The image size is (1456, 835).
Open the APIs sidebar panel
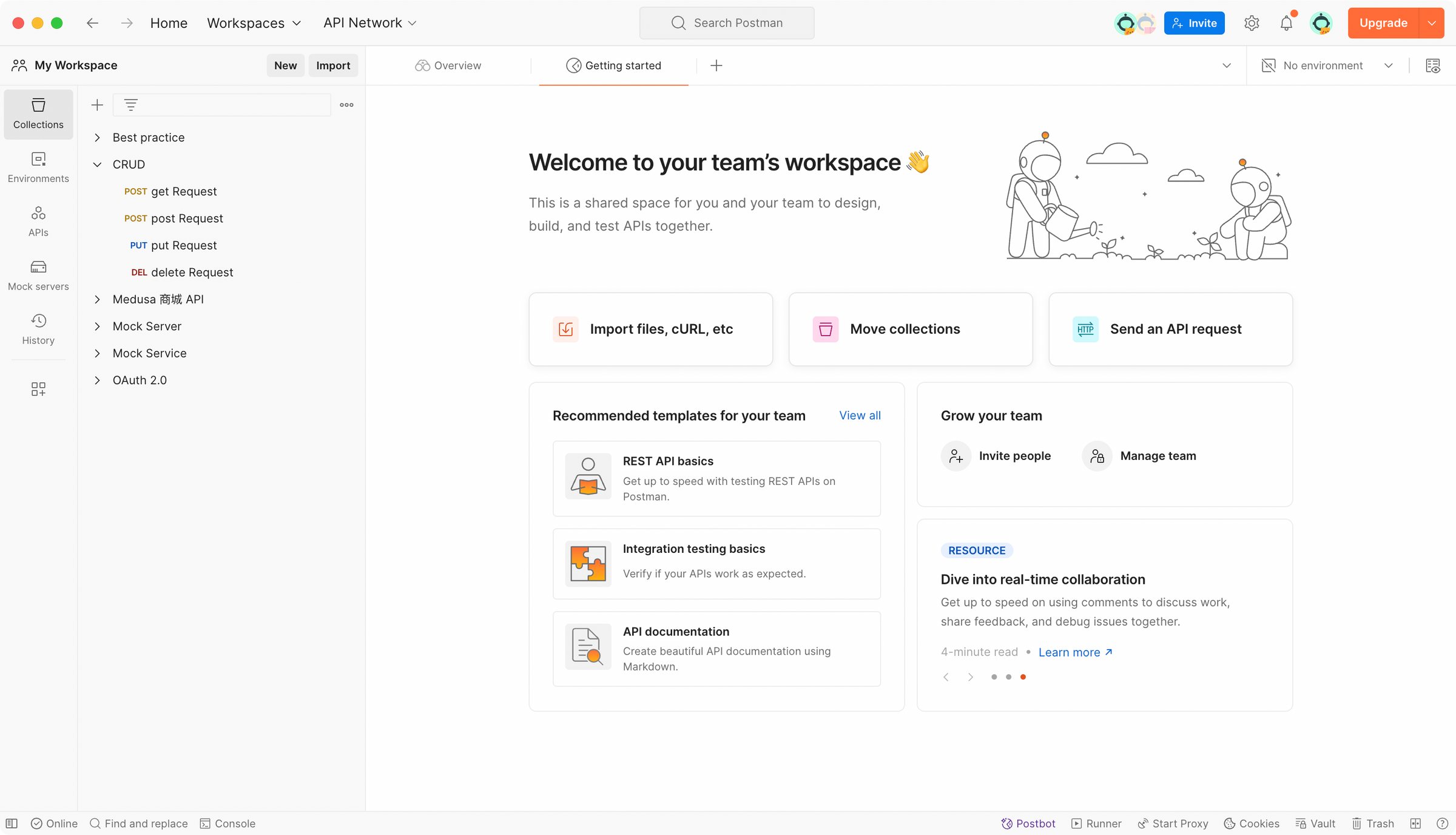coord(38,221)
